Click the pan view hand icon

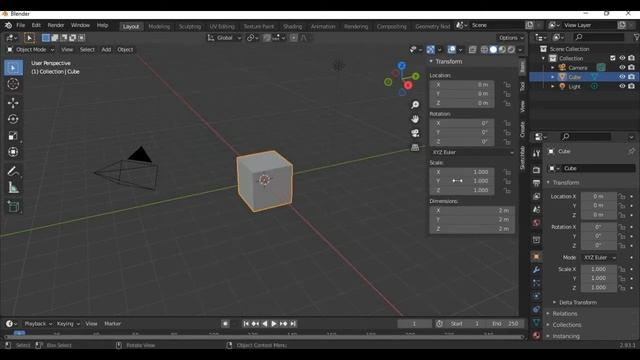point(415,119)
